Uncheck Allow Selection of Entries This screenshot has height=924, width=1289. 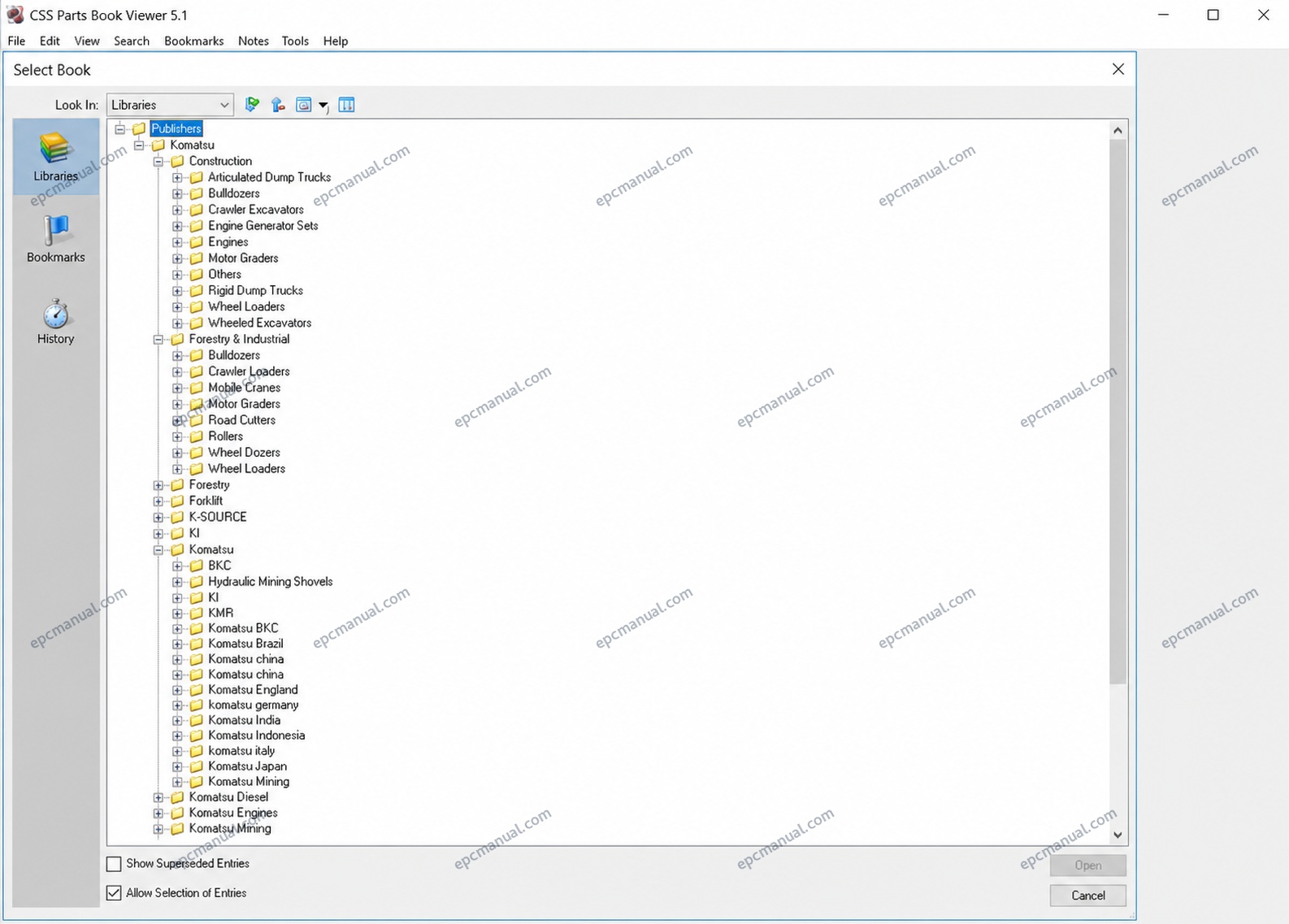tap(114, 893)
